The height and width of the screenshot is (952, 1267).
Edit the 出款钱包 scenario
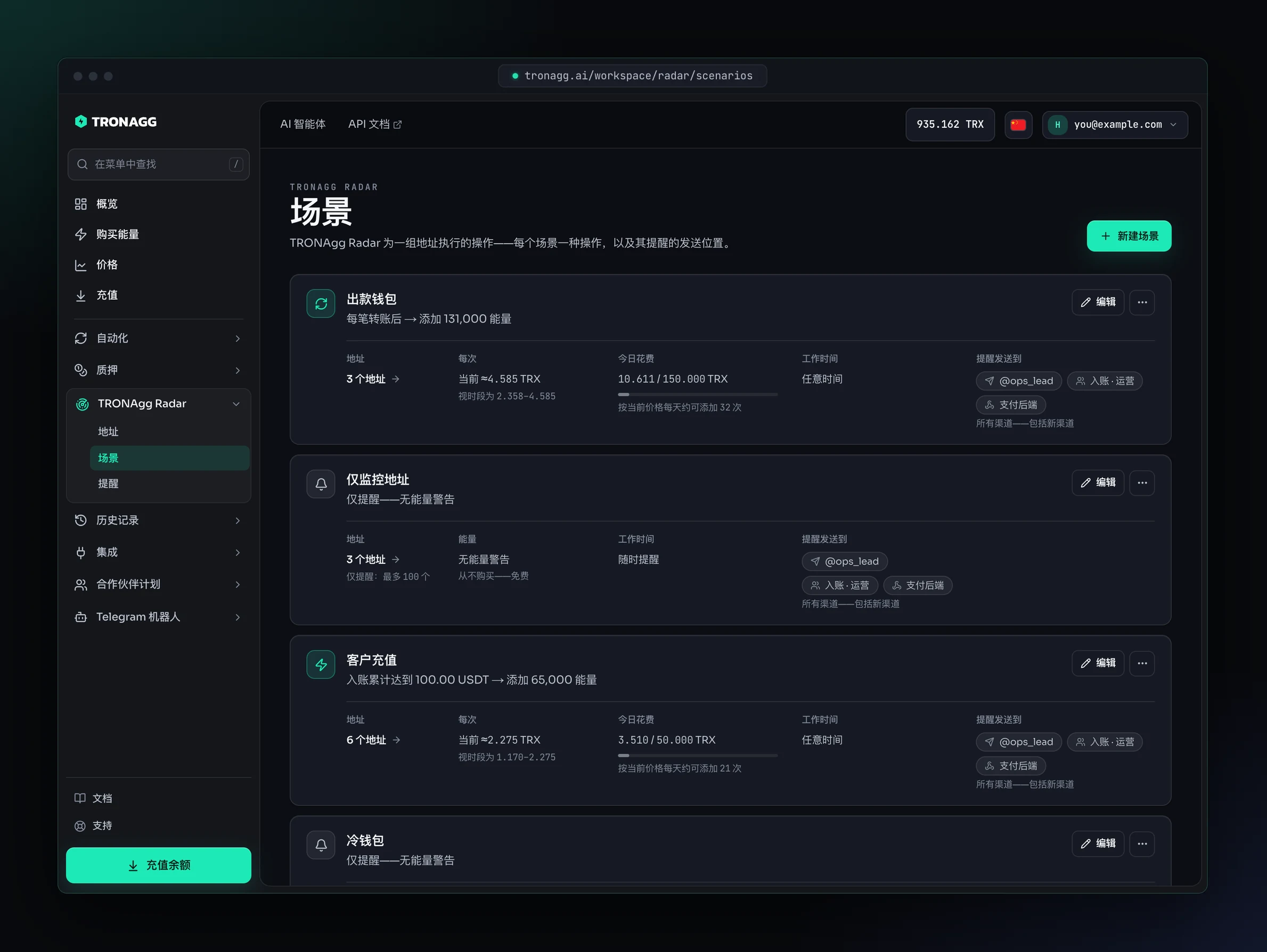coord(1098,302)
